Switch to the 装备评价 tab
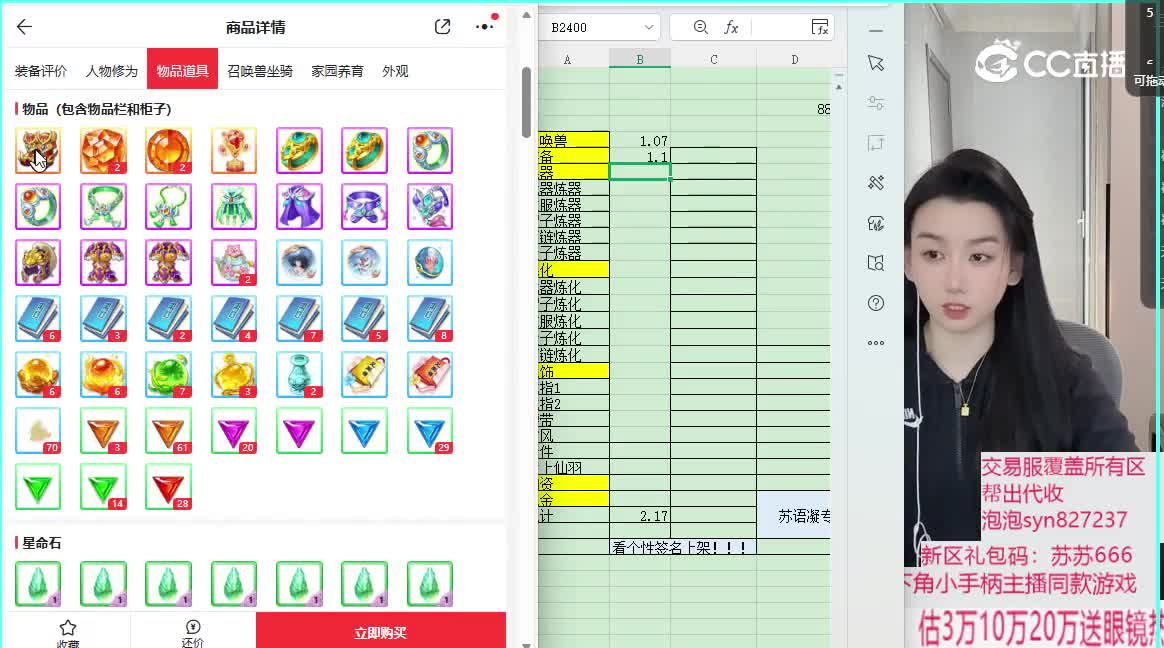Viewport: 1164px width, 648px height. click(41, 71)
